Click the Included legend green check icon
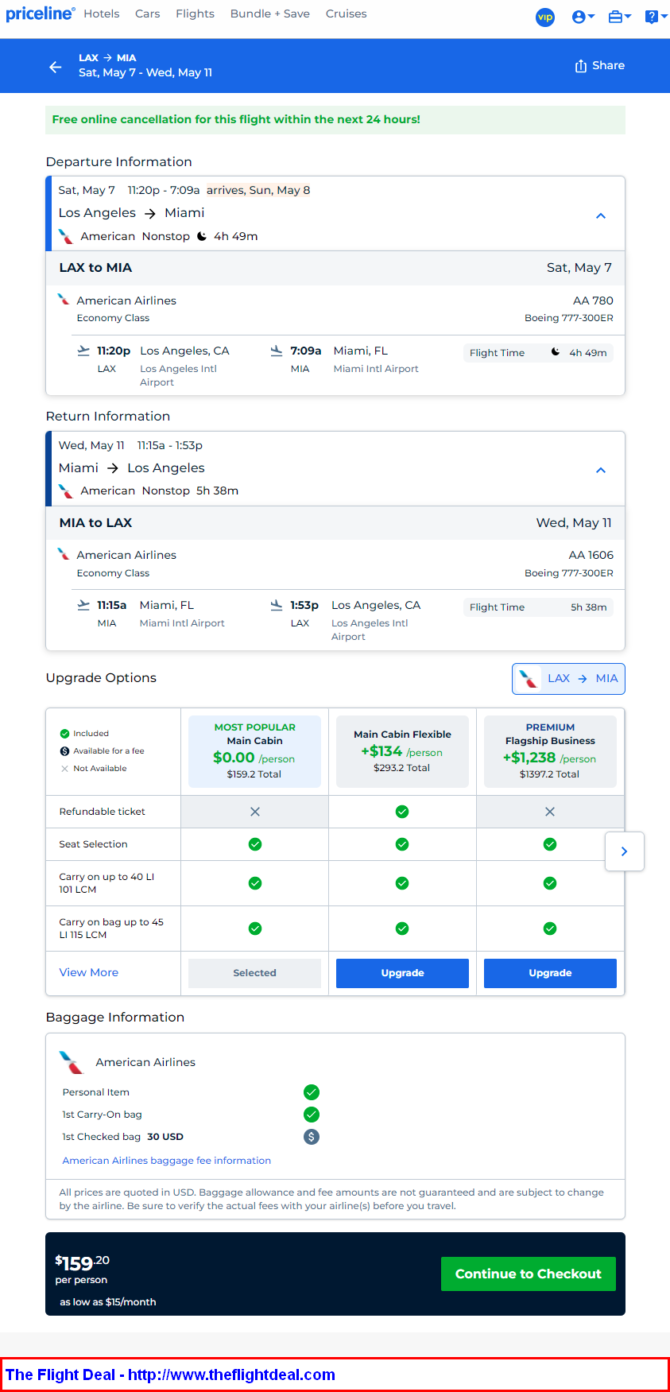Image resolution: width=670 pixels, height=1392 pixels. (x=65, y=733)
